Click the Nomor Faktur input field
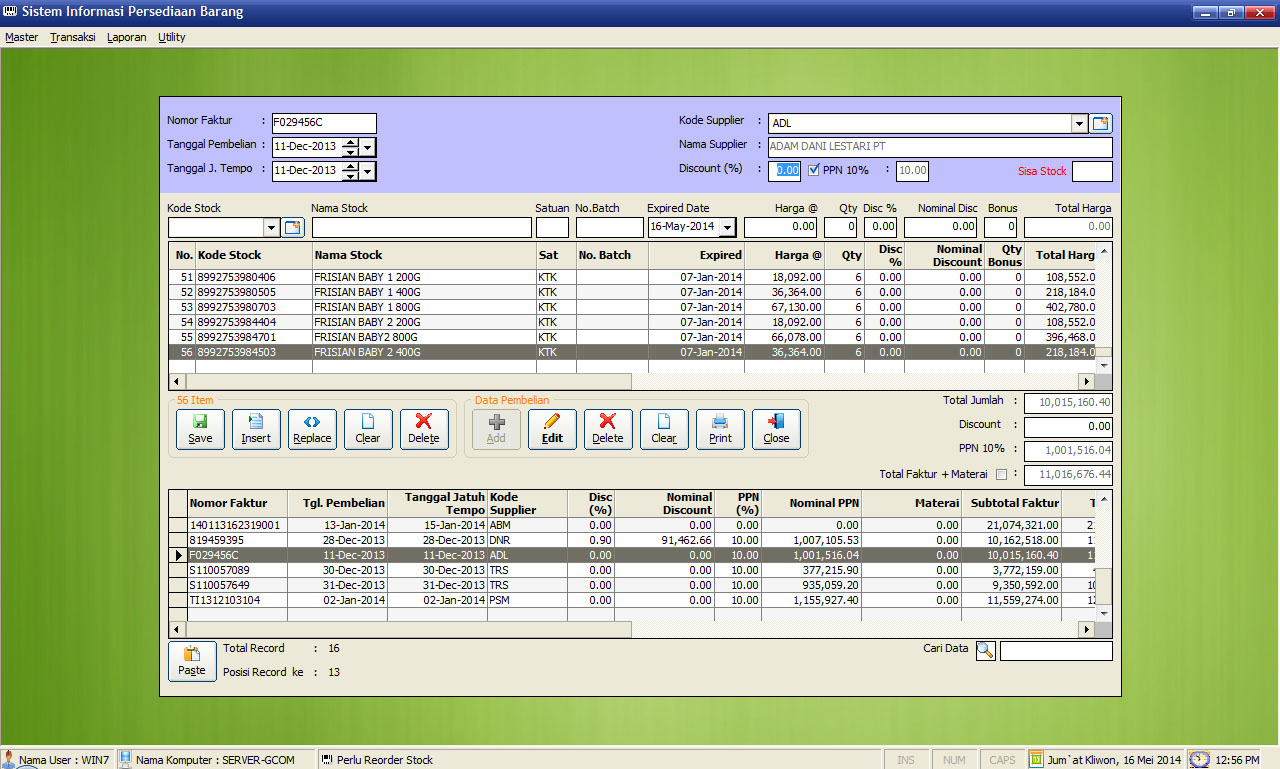 click(x=324, y=122)
